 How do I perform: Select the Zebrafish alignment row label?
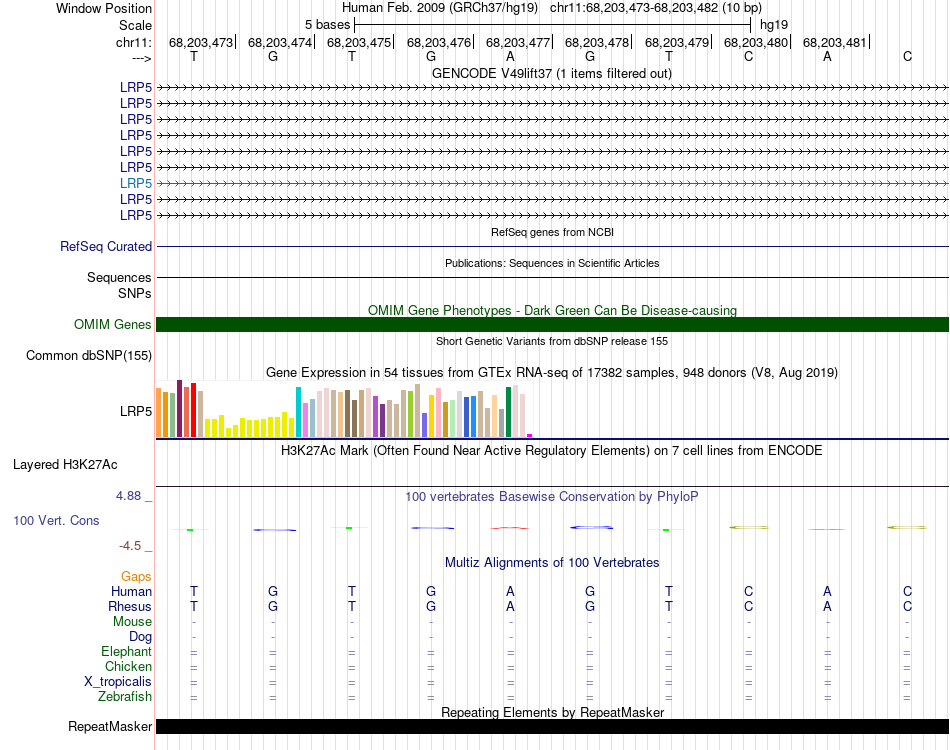coord(125,697)
